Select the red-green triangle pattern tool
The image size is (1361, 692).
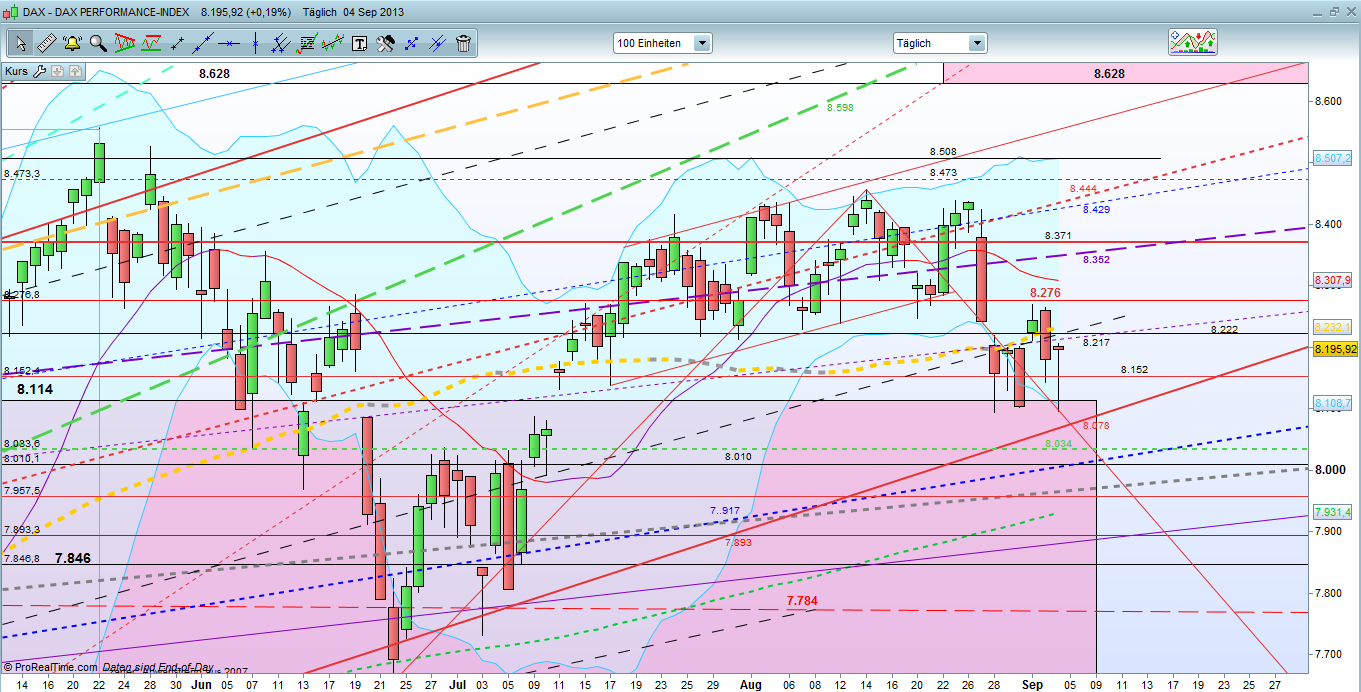(x=125, y=43)
